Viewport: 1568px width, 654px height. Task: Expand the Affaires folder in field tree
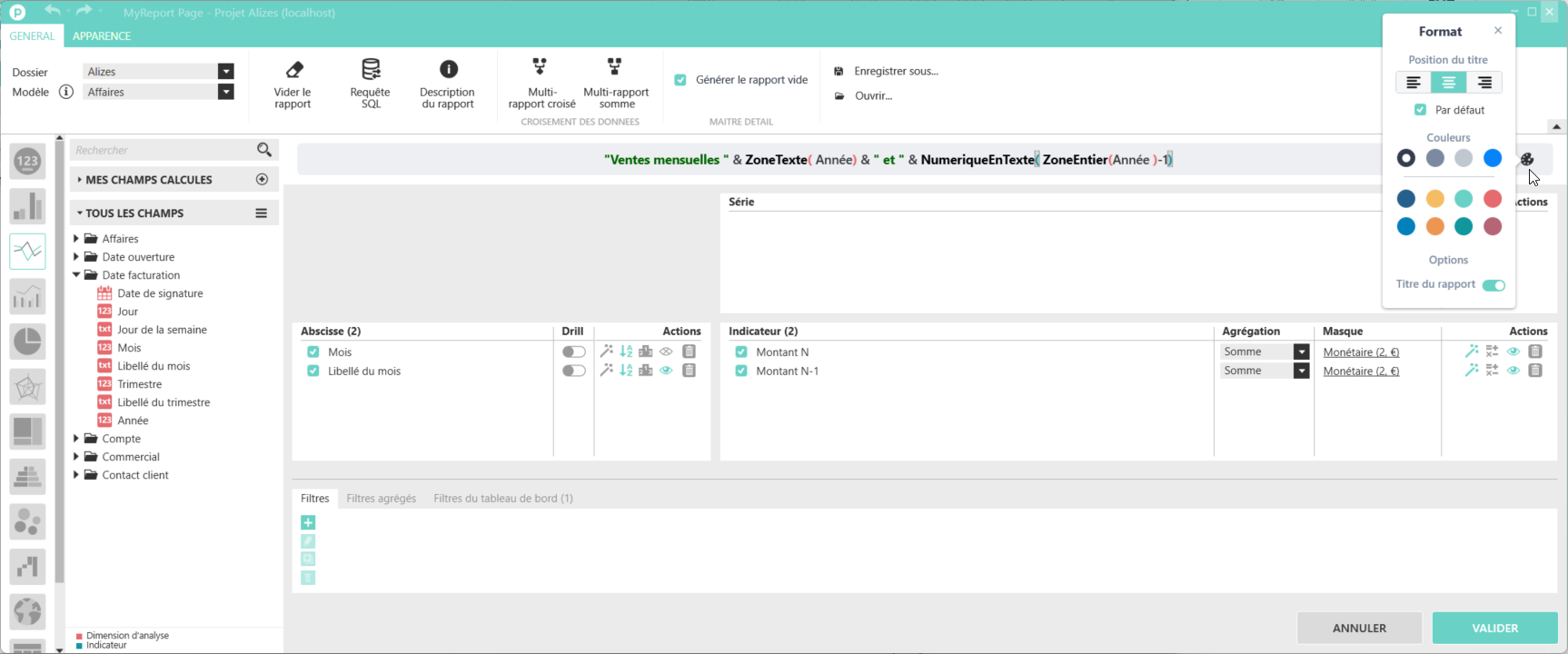coord(76,239)
